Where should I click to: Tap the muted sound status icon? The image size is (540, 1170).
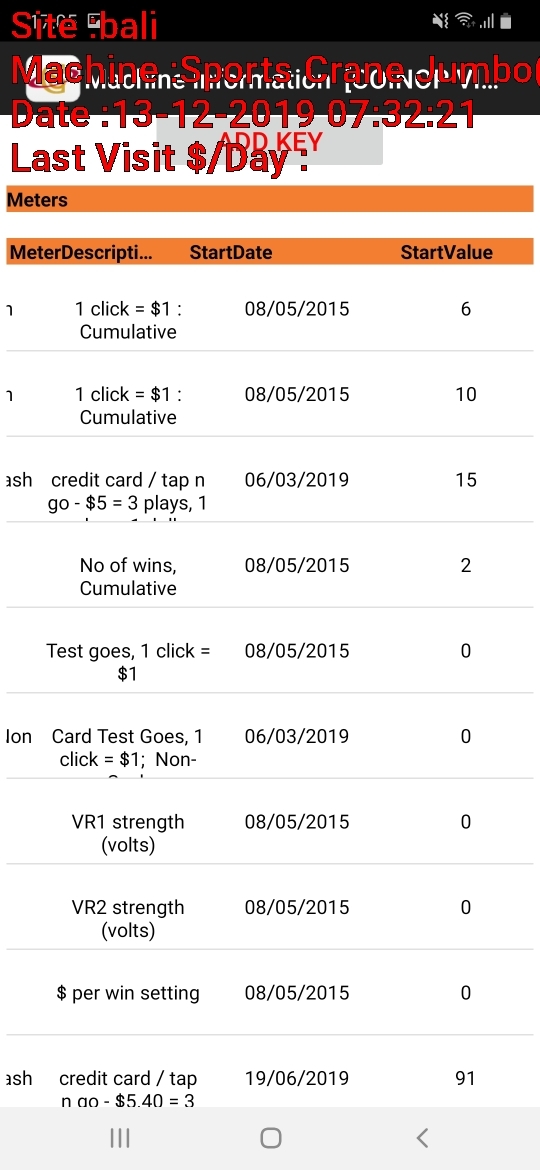[441, 21]
